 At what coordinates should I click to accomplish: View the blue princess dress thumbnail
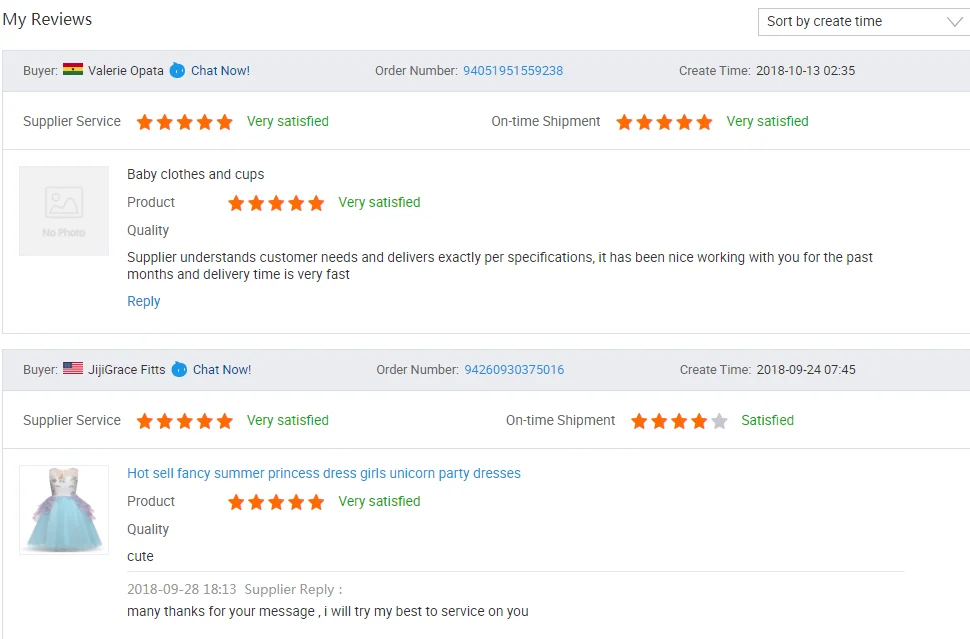pyautogui.click(x=64, y=510)
